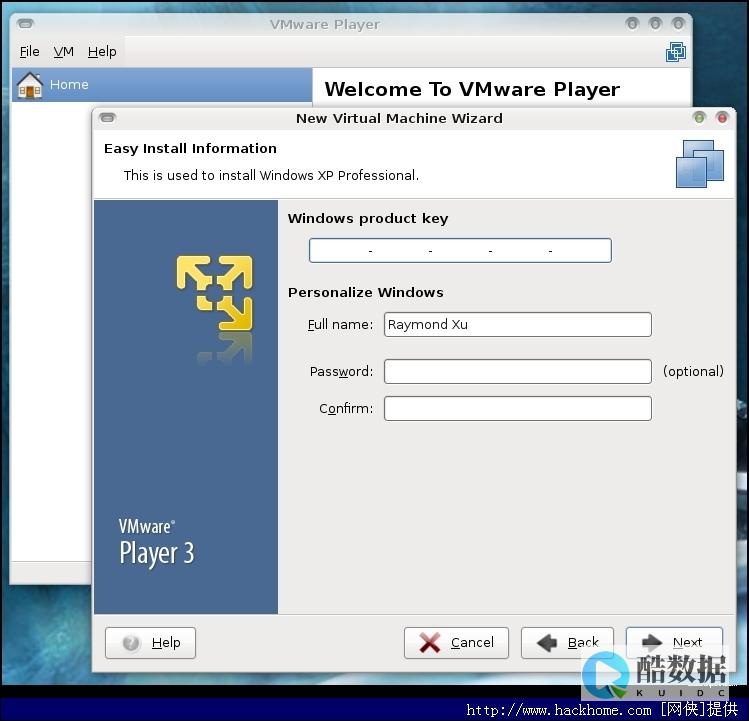
Task: Click the left arrow icon on Back
Action: 547,643
